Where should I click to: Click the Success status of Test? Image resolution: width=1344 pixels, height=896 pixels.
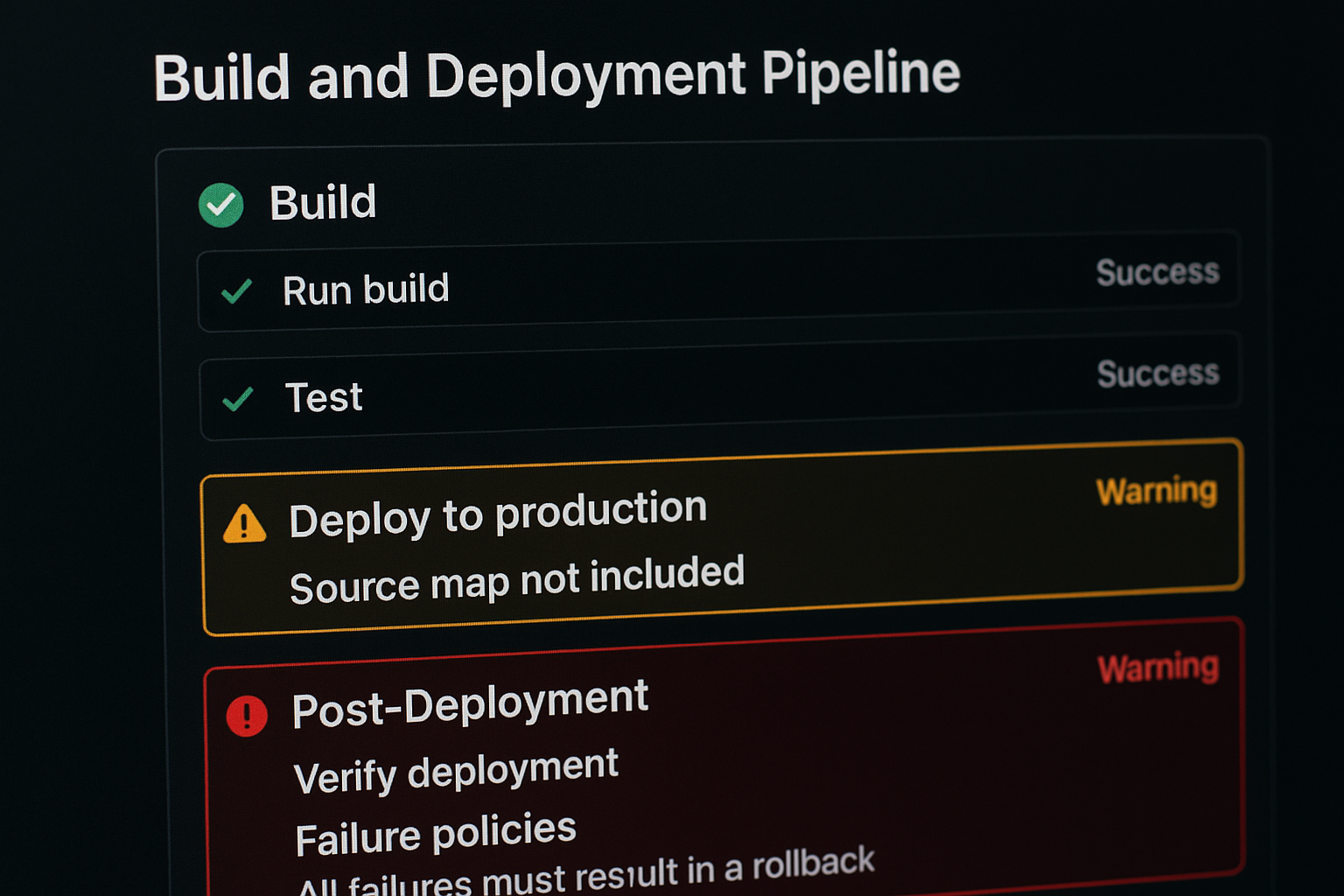[1158, 374]
